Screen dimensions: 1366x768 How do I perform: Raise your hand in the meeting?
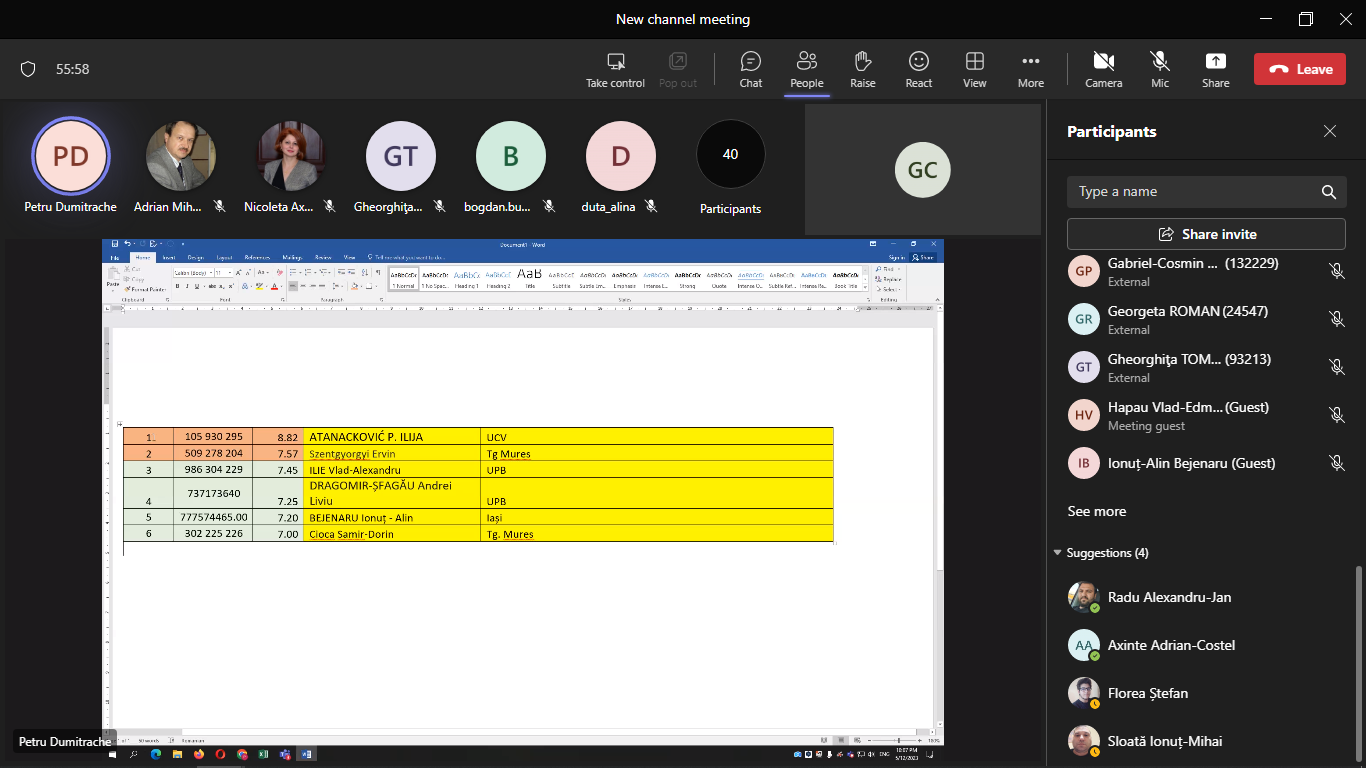pos(862,69)
